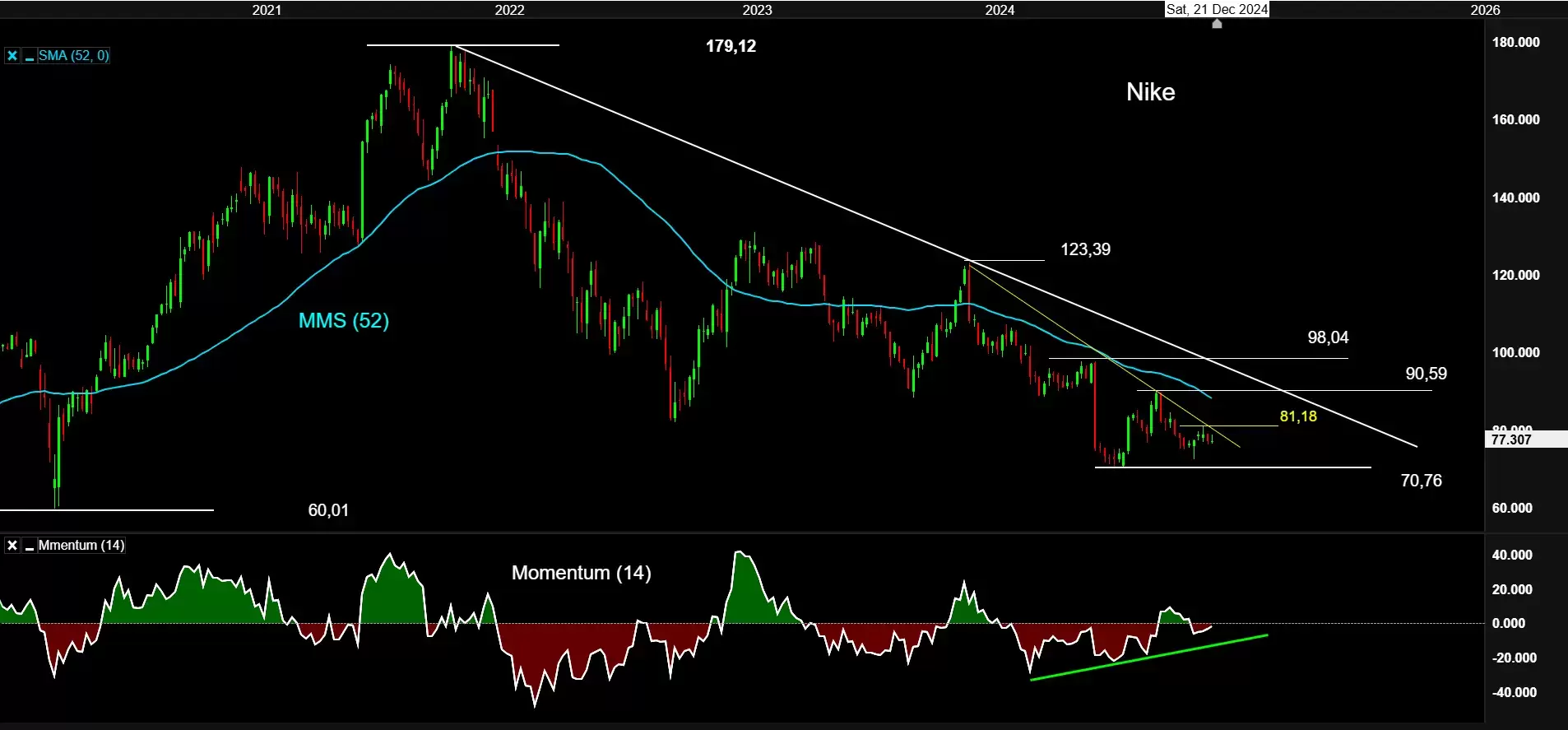Click the 2021 year label on time axis
The height and width of the screenshot is (730, 1568).
point(267,10)
